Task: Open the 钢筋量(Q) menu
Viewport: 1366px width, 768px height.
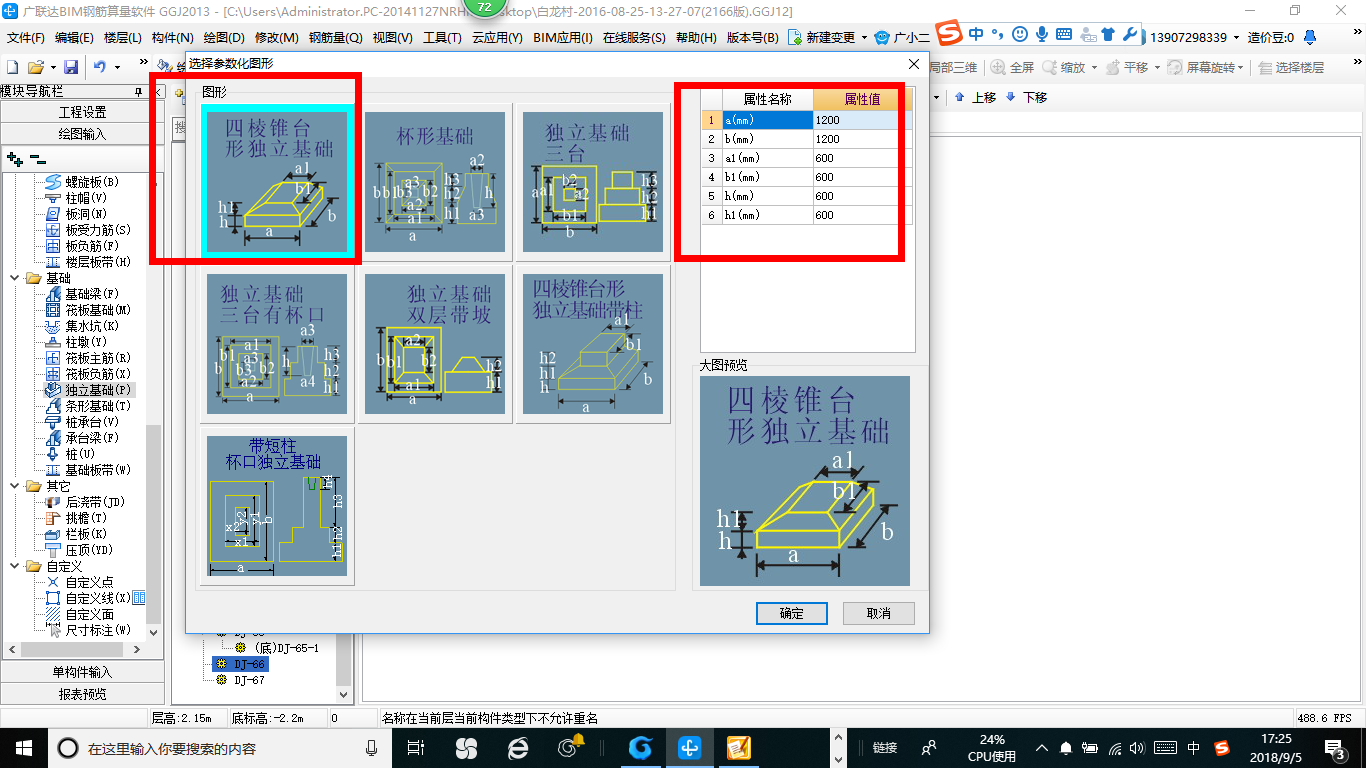Action: [x=336, y=38]
